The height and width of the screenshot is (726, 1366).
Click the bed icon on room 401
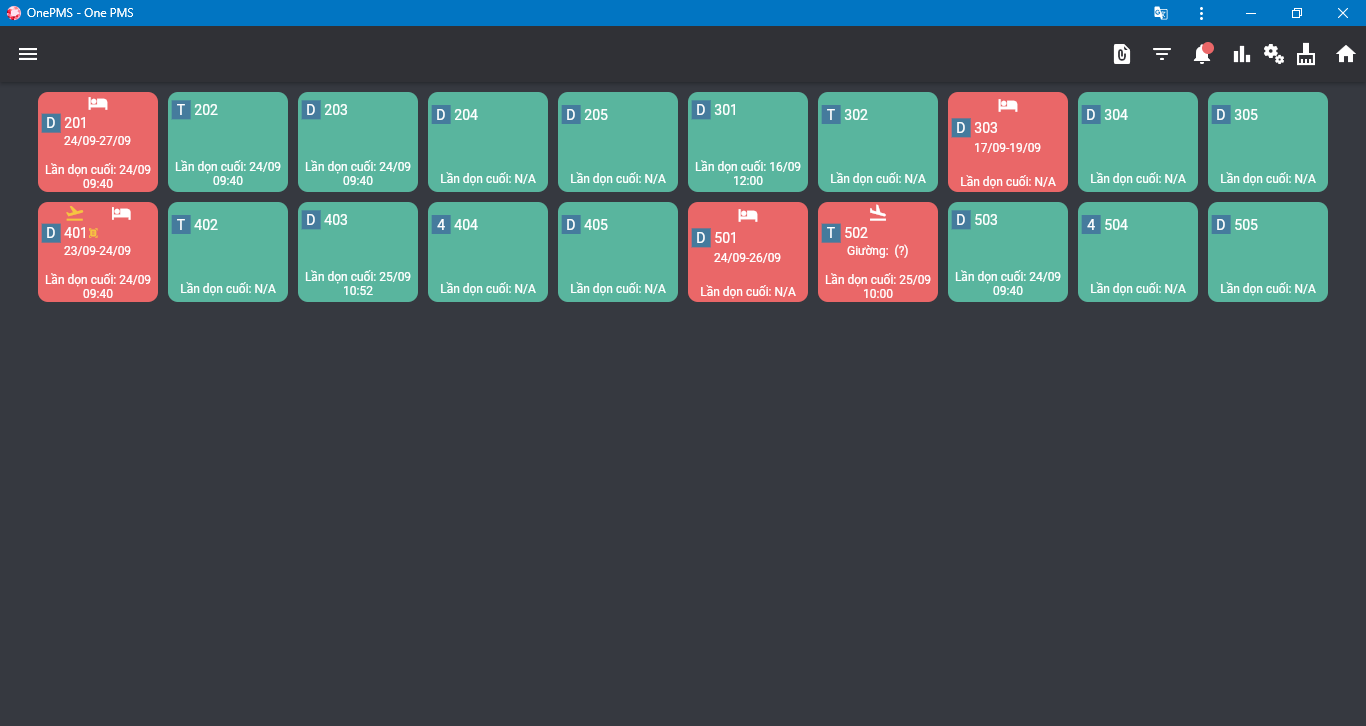(121, 214)
